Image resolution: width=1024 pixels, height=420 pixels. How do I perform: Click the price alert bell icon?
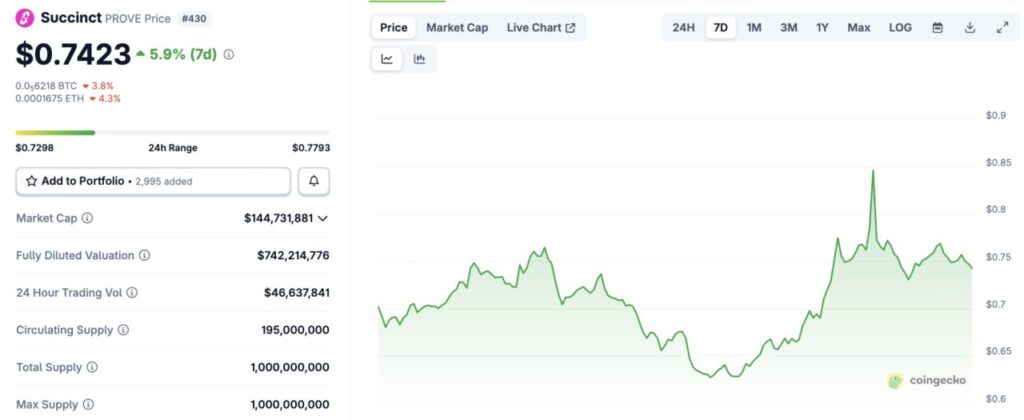[314, 181]
